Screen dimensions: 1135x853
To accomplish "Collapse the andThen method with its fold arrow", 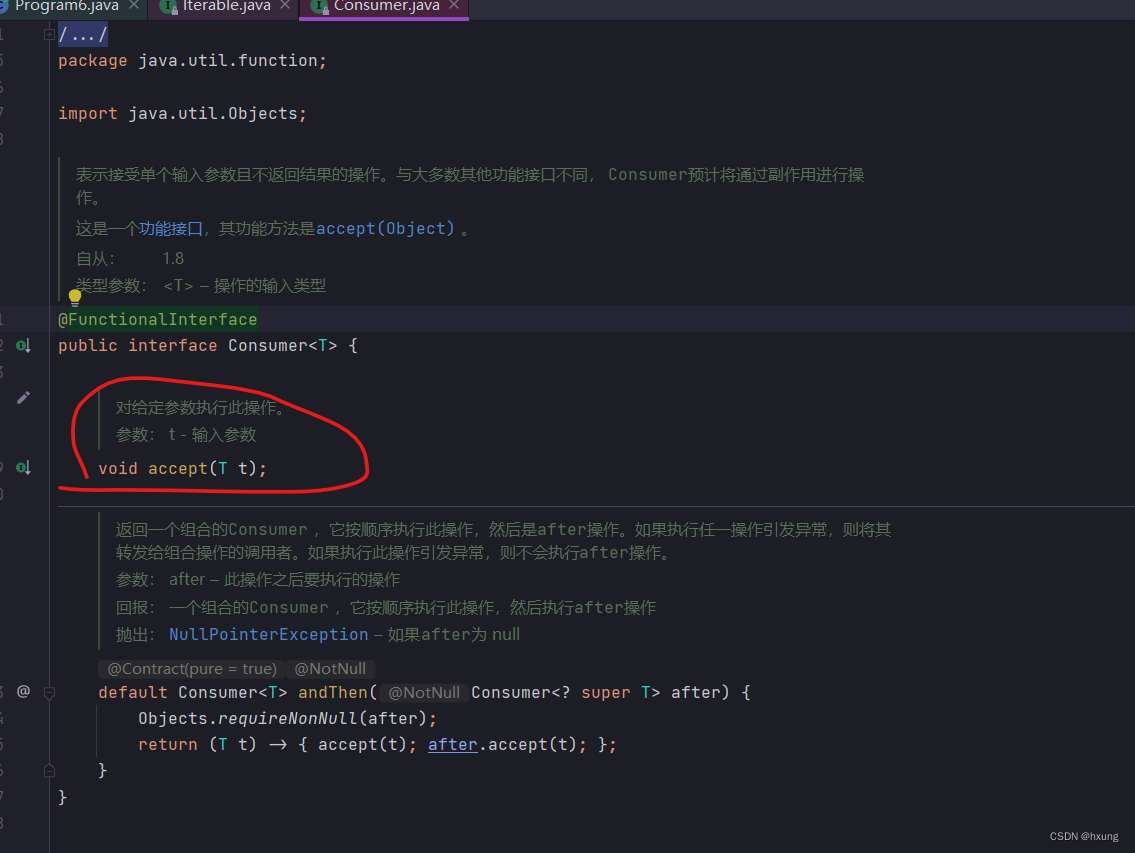I will [x=48, y=692].
